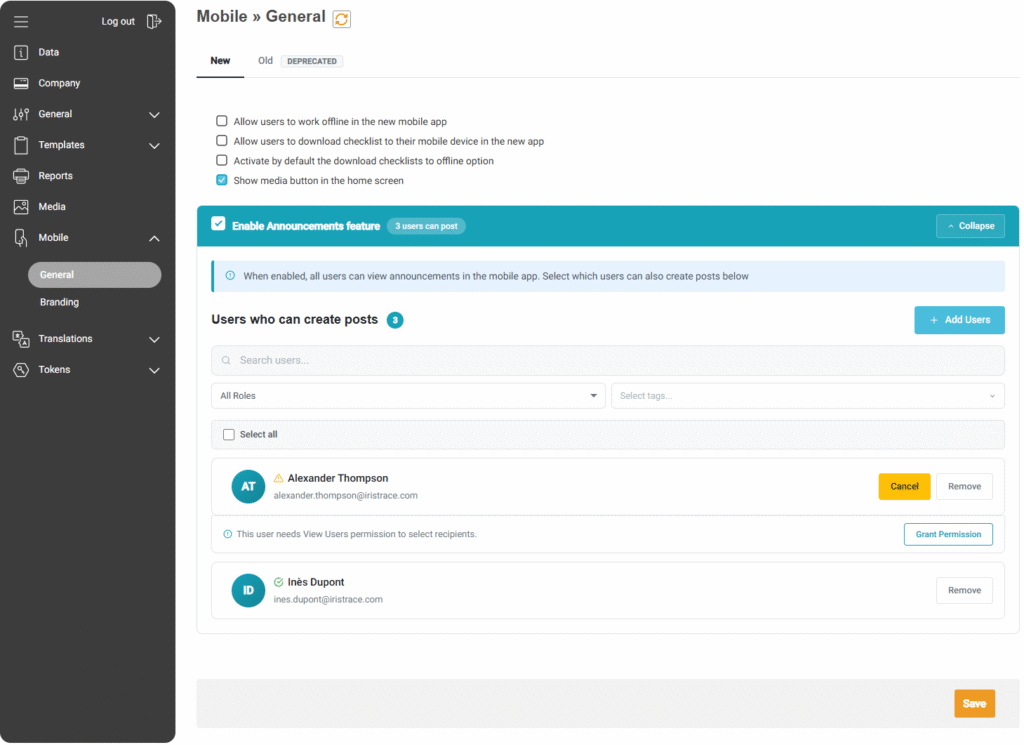The image size is (1024, 745).
Task: Open the Select tags dropdown
Action: 807,396
